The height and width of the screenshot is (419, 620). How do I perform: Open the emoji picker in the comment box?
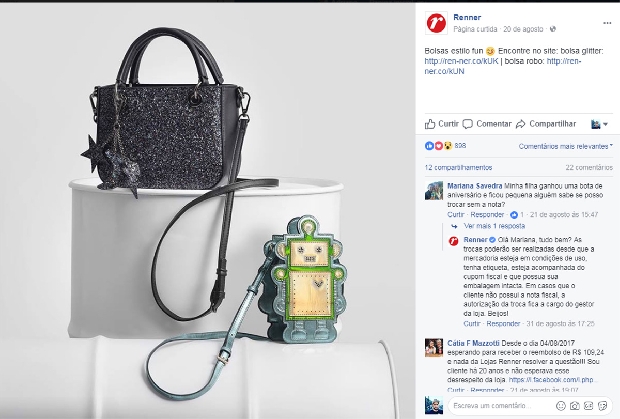click(x=560, y=406)
